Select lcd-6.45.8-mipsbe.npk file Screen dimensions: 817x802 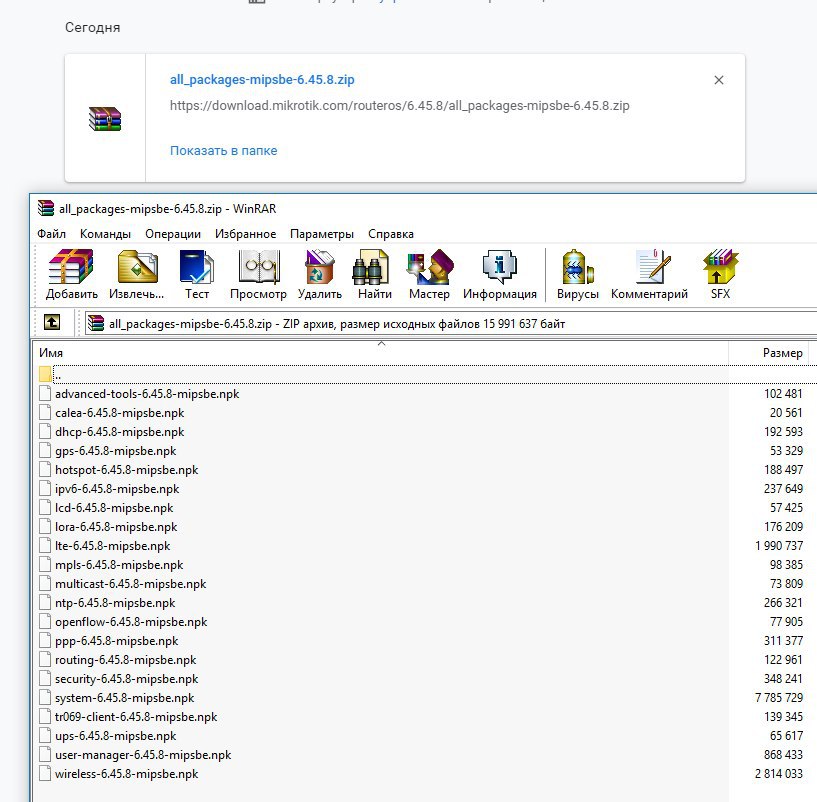pos(114,508)
